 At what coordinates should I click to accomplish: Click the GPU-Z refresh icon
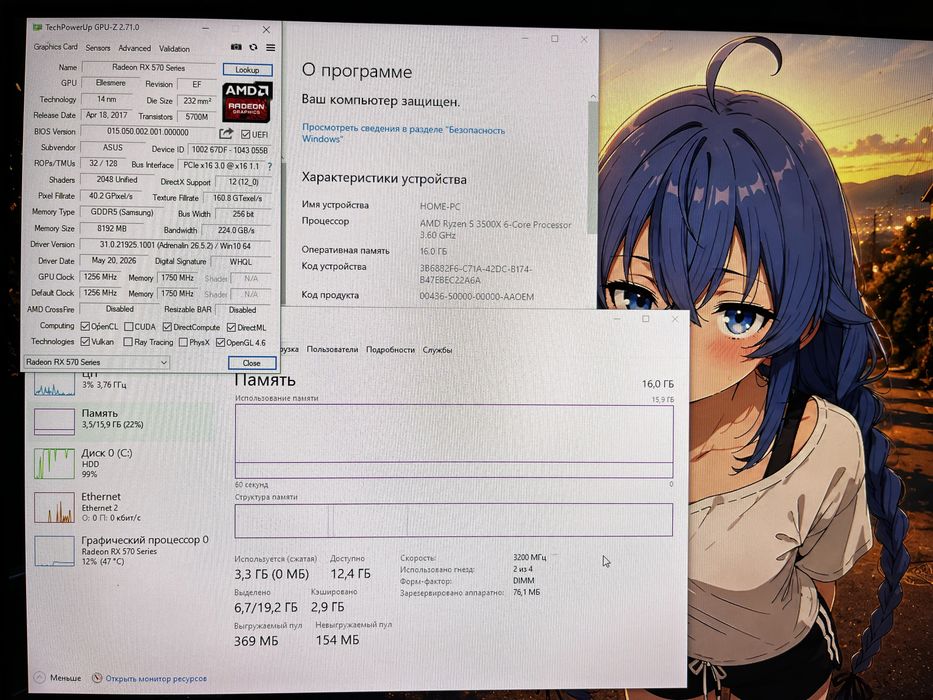(253, 47)
